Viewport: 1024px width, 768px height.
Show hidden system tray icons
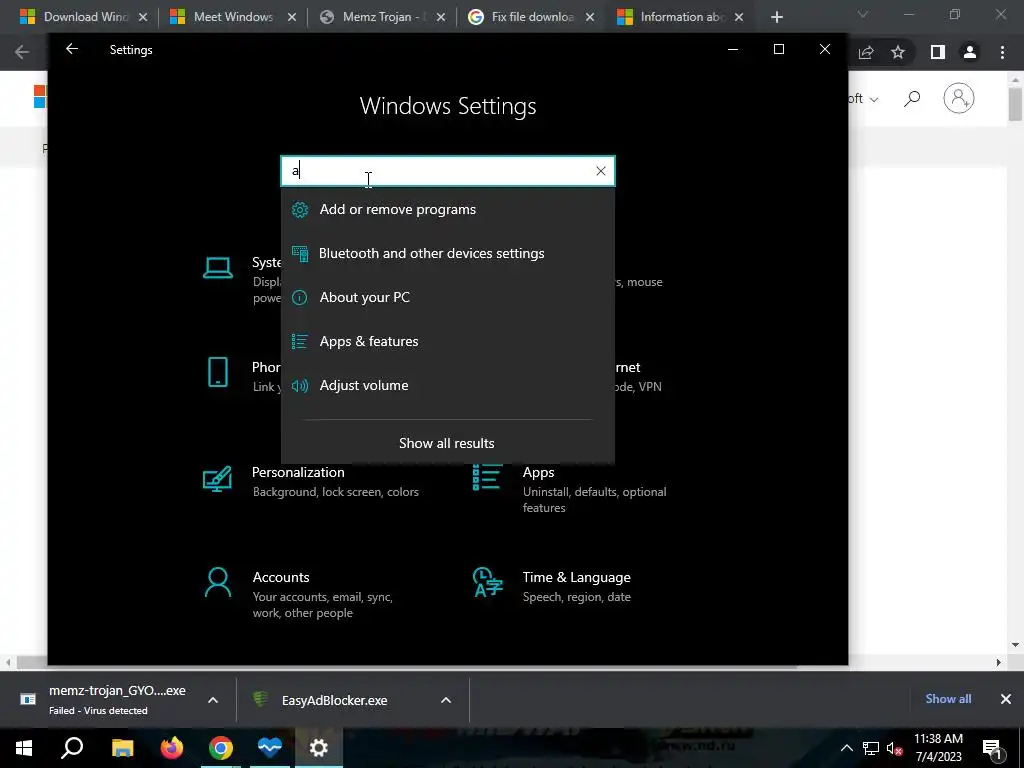point(846,748)
